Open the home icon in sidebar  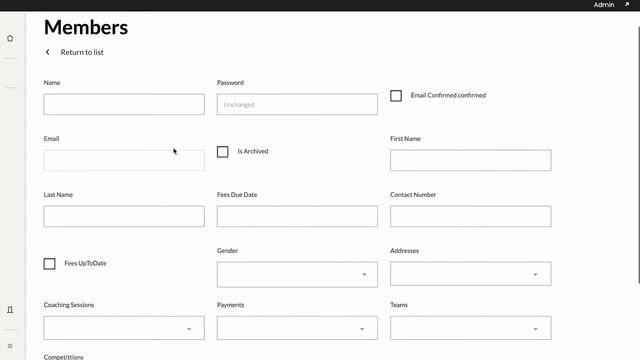pyautogui.click(x=10, y=38)
